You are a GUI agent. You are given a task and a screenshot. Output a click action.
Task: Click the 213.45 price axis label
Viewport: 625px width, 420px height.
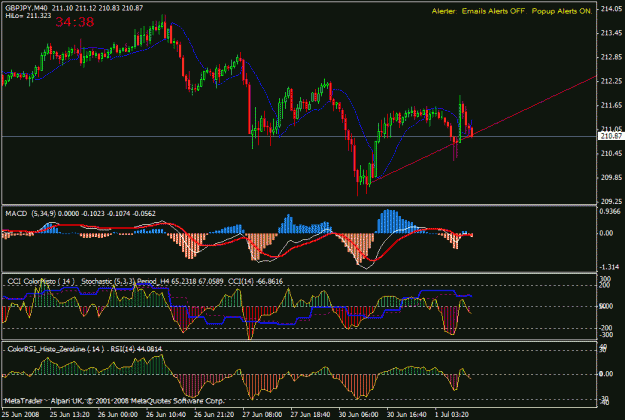(611, 33)
